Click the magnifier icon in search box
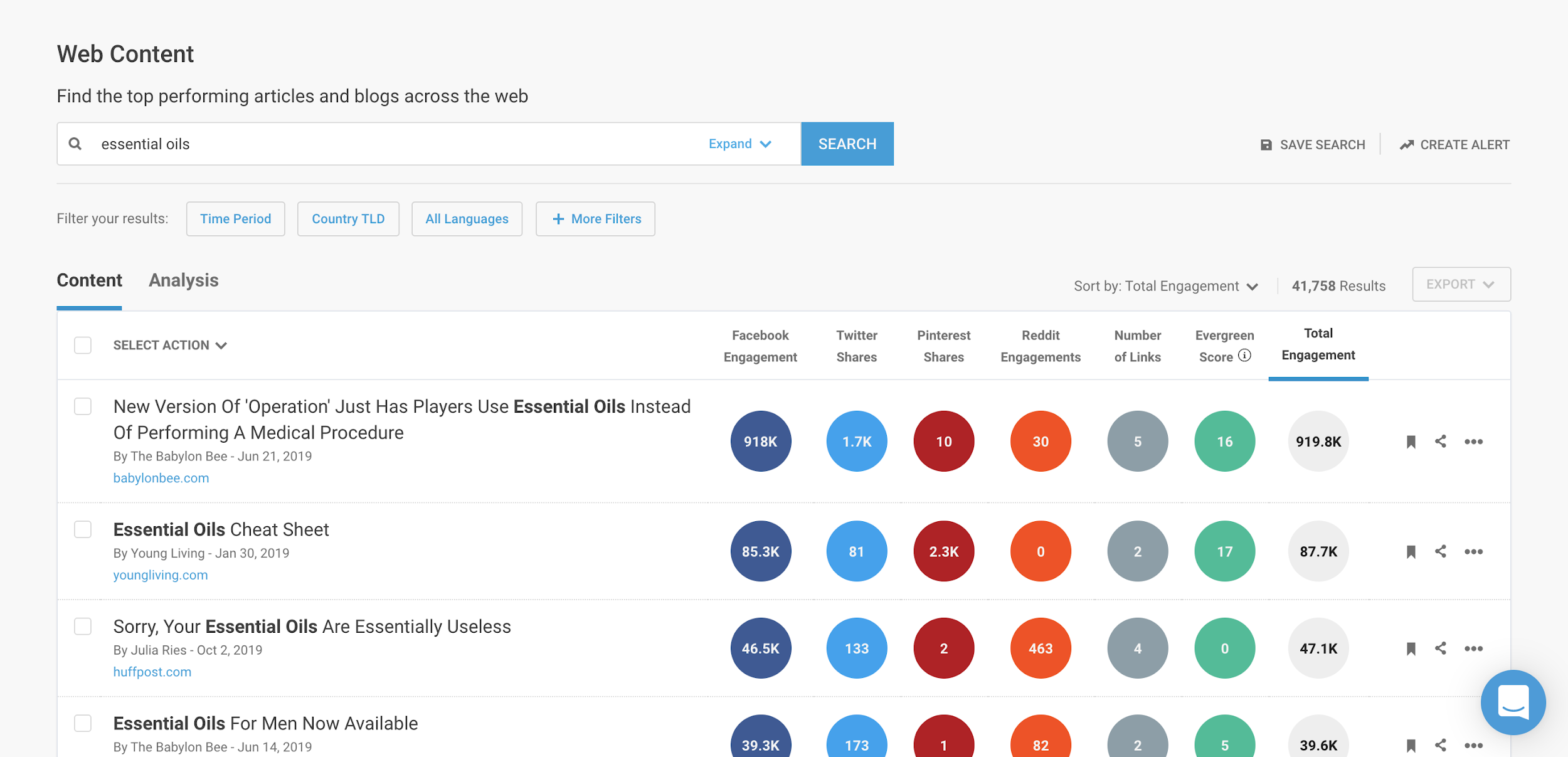The height and width of the screenshot is (757, 1568). click(x=75, y=144)
